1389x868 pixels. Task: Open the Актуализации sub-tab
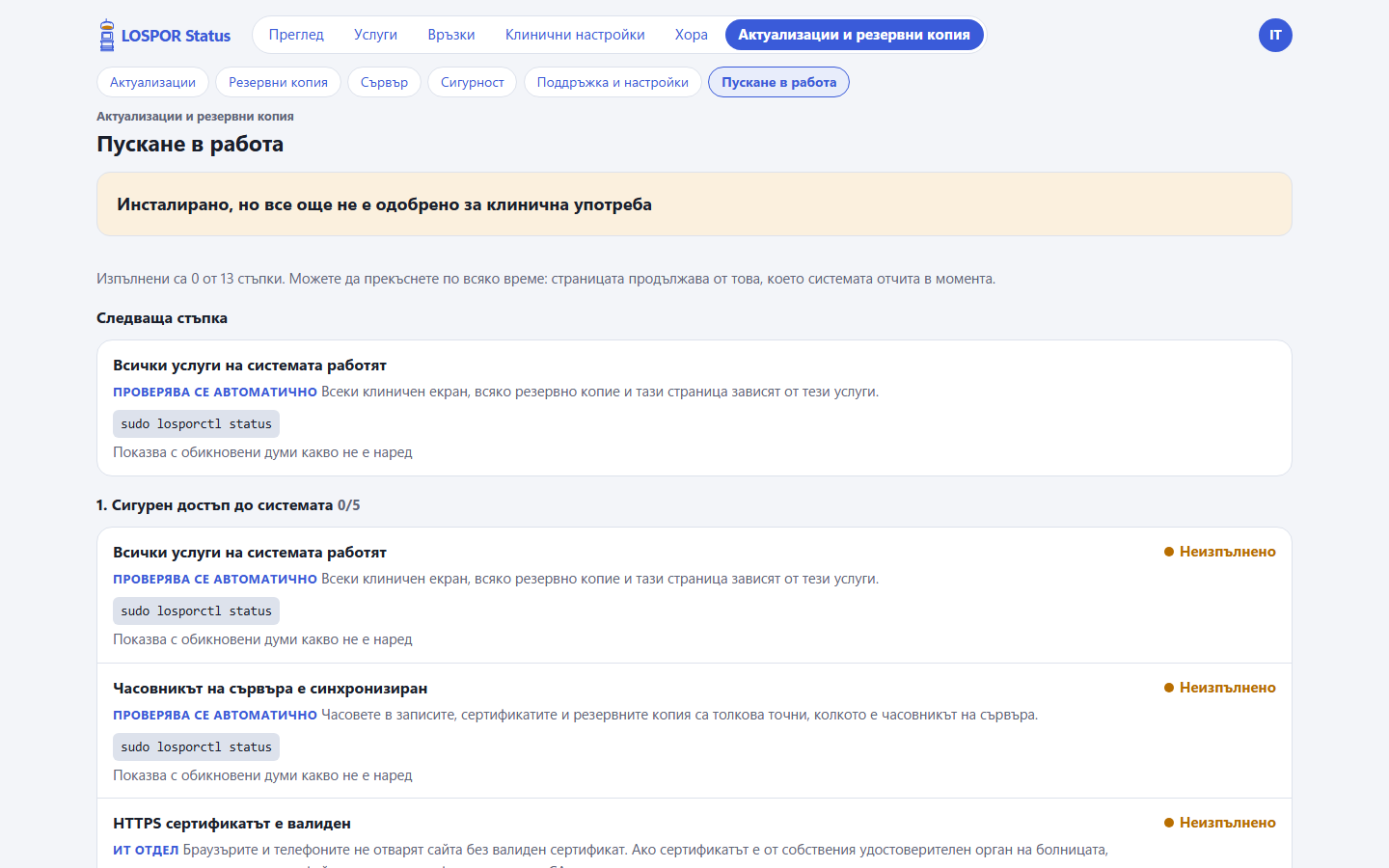click(152, 82)
